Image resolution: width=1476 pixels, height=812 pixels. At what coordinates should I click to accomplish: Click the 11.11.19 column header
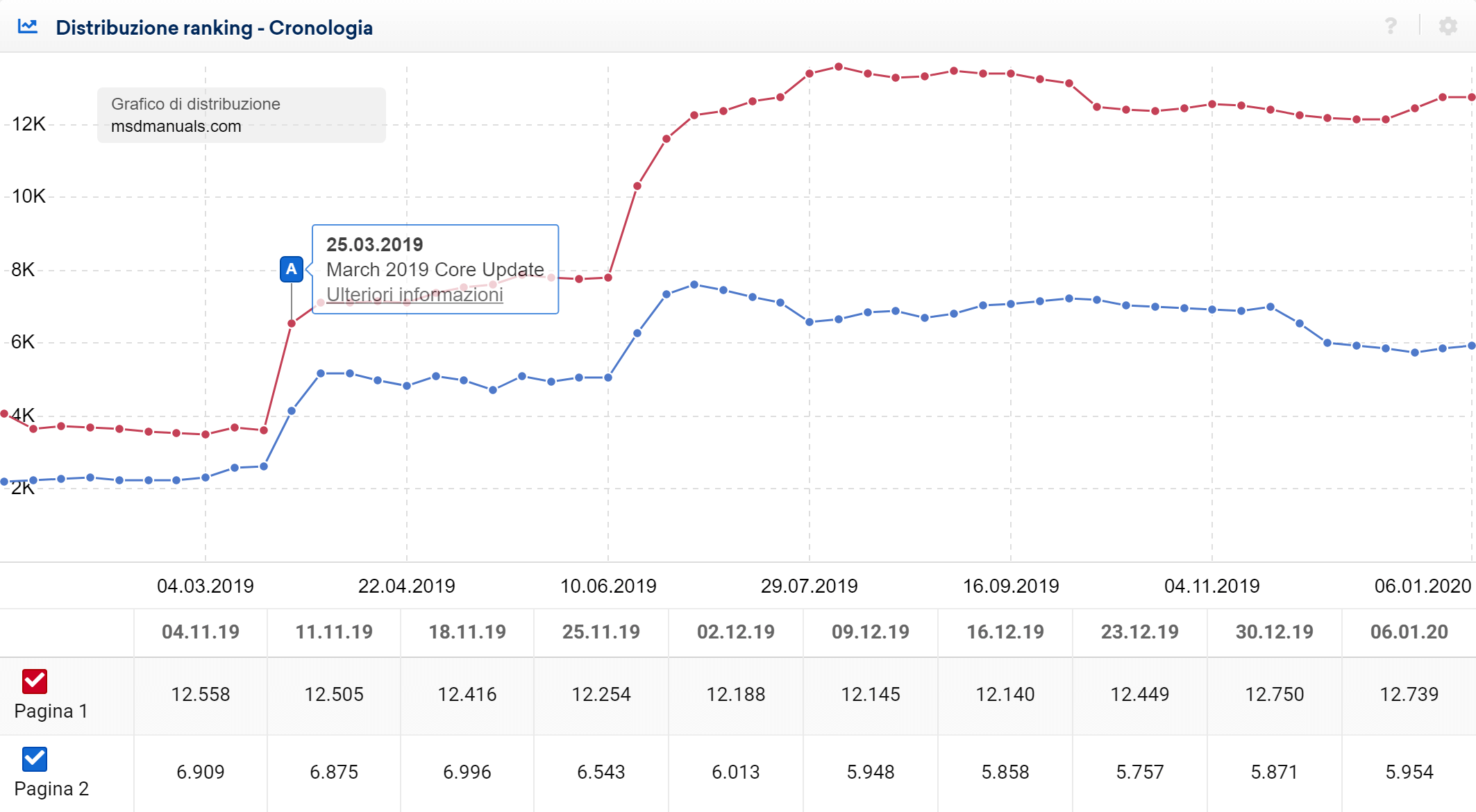(x=334, y=632)
